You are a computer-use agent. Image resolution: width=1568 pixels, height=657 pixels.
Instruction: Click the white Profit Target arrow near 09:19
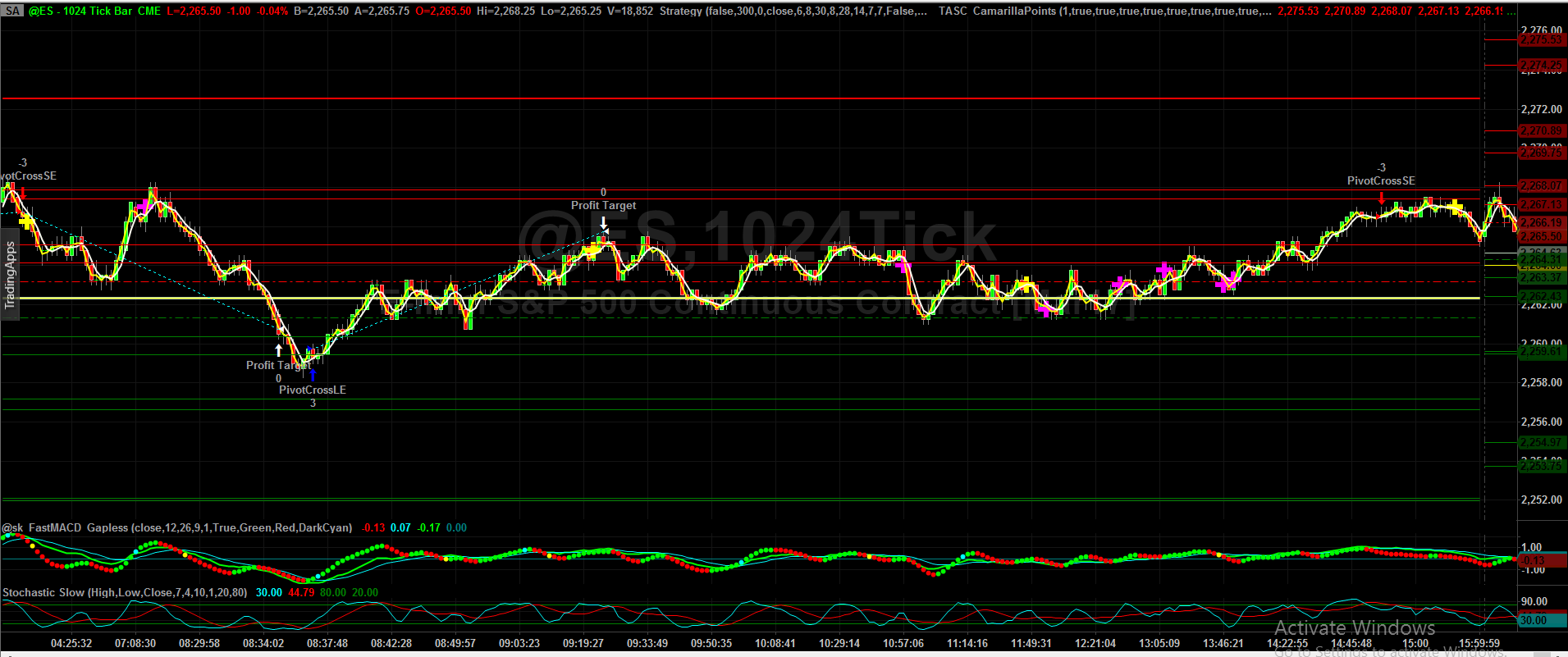click(604, 222)
